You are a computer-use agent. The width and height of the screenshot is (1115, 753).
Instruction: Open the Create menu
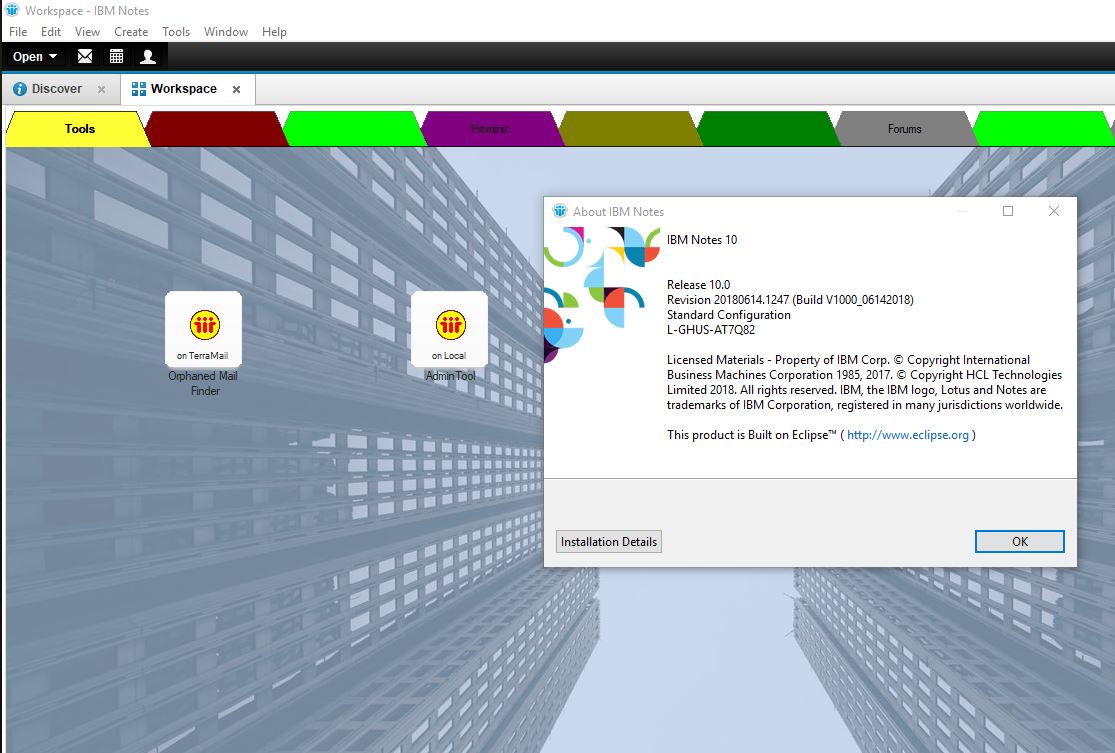click(x=131, y=32)
